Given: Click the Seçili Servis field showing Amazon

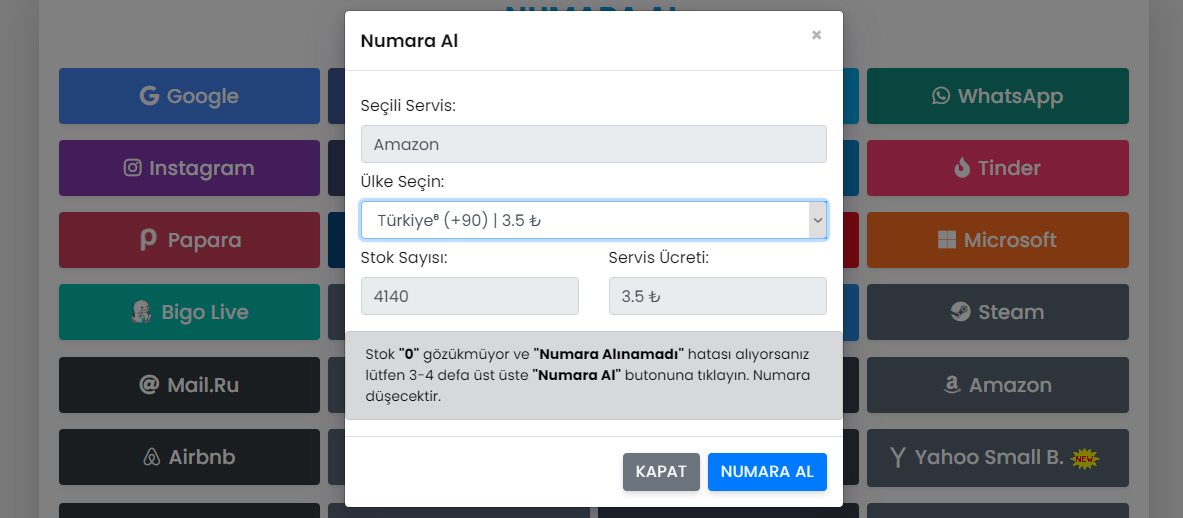Looking at the screenshot, I should (x=594, y=144).
